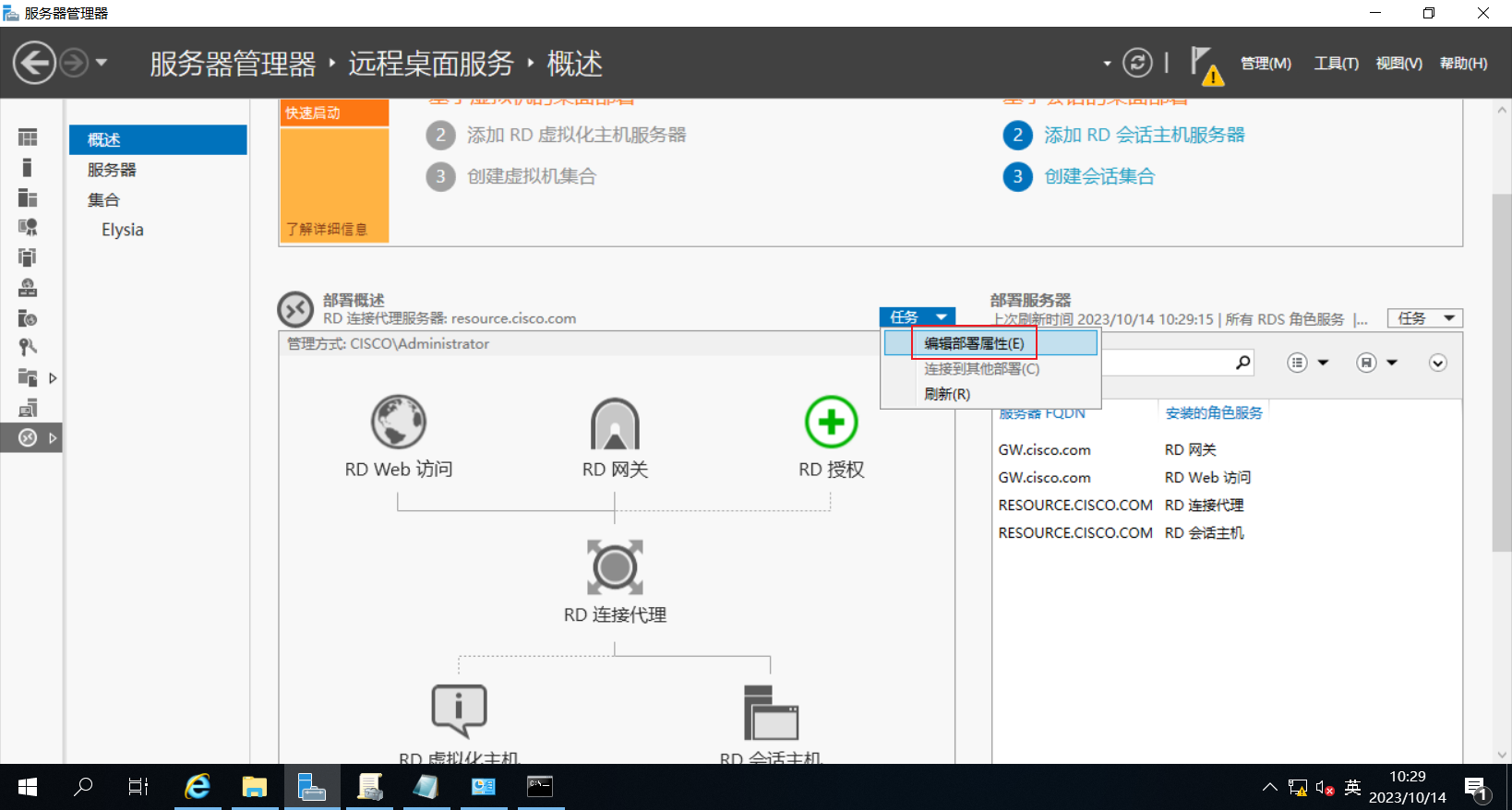Open notifications flag with warning icon
The width and height of the screenshot is (1512, 810).
1206,65
